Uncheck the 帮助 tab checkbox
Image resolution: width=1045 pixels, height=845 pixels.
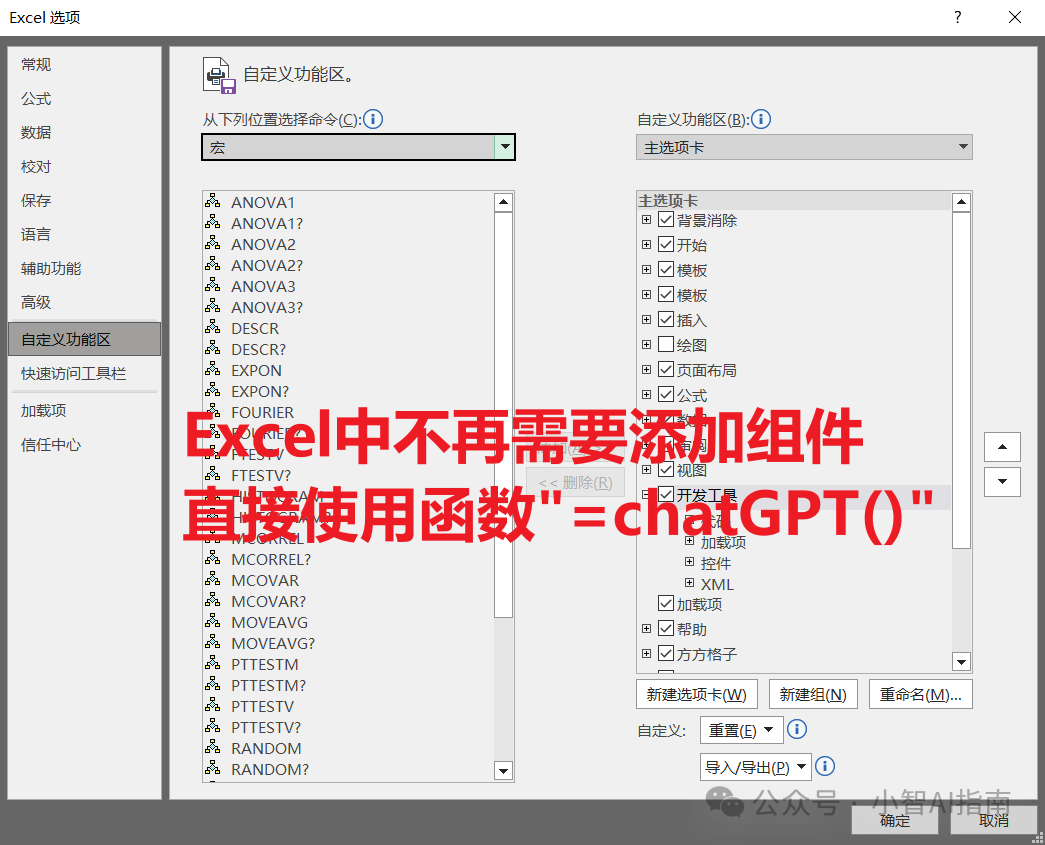click(x=666, y=628)
